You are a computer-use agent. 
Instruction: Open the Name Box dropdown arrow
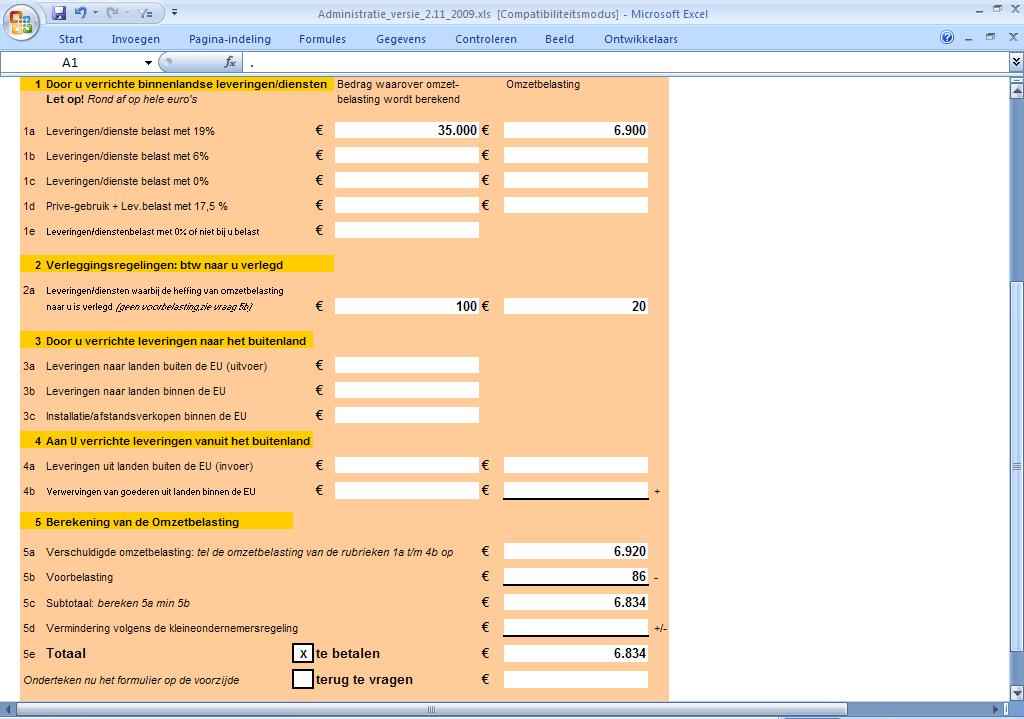[148, 62]
